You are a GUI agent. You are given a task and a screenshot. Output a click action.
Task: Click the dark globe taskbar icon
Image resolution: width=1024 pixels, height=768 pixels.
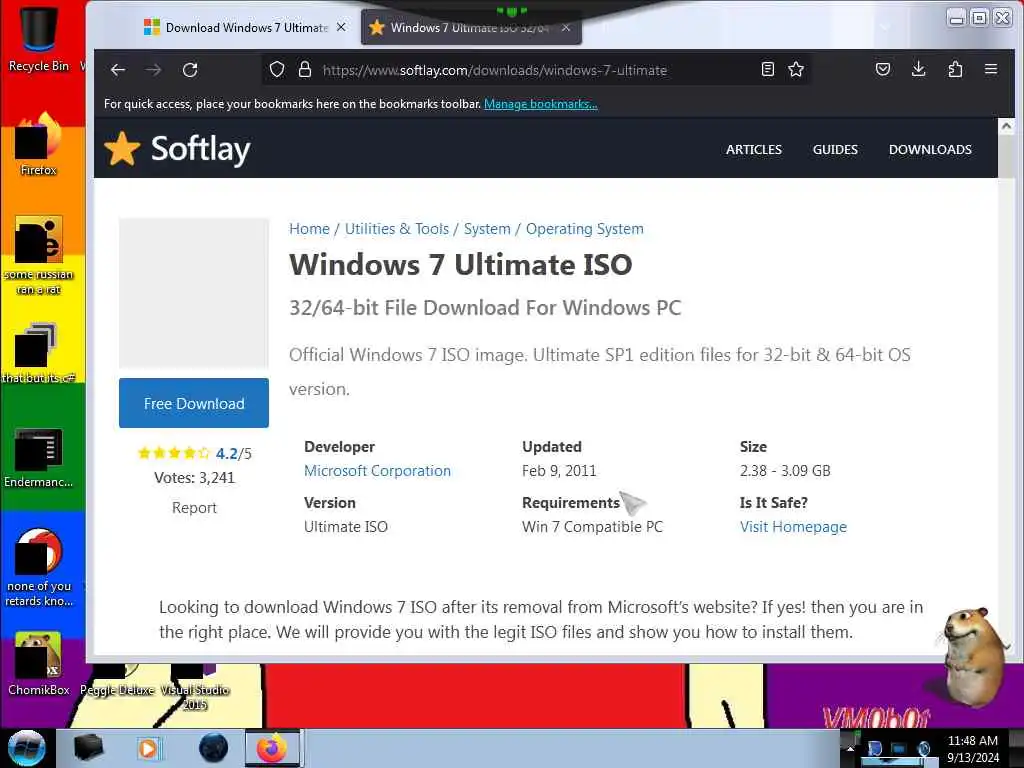point(213,748)
